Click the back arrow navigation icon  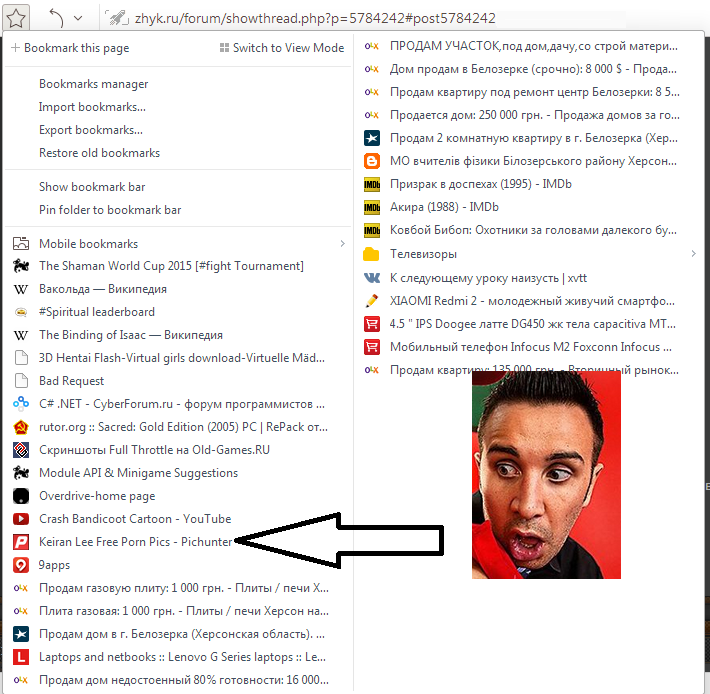[56, 18]
